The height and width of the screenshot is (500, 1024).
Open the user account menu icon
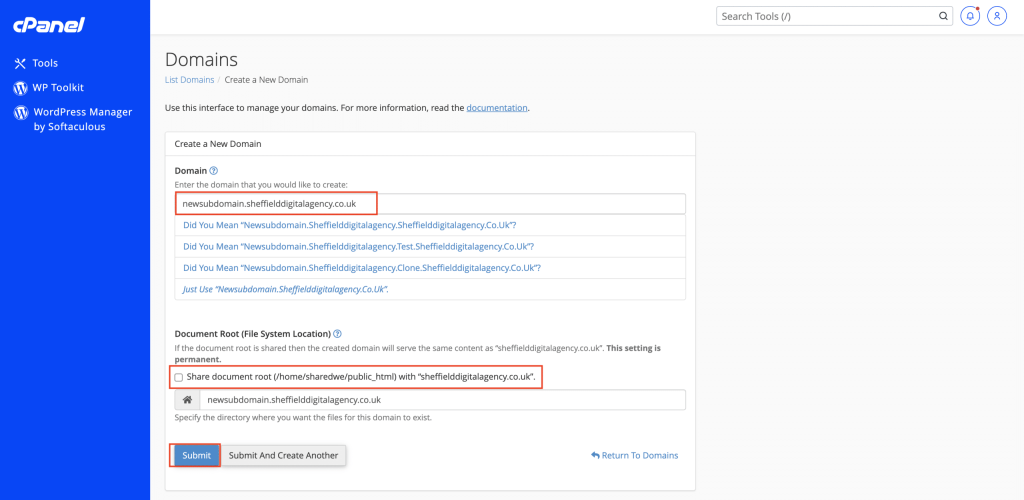pyautogui.click(x=997, y=16)
